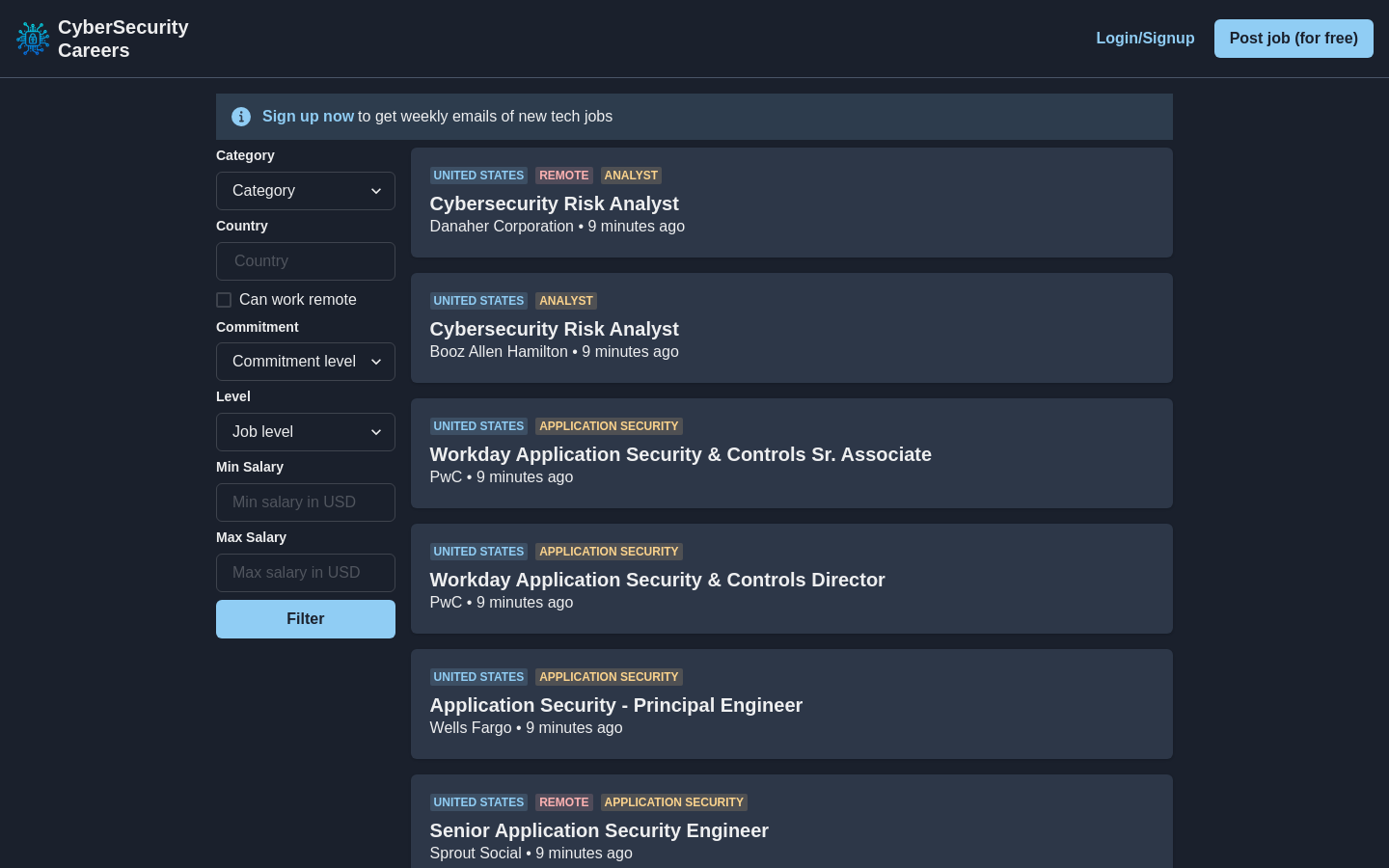Click APPLICATION SECURITY tag on Sr. Associate listing
This screenshot has width=1389, height=868.
[609, 426]
